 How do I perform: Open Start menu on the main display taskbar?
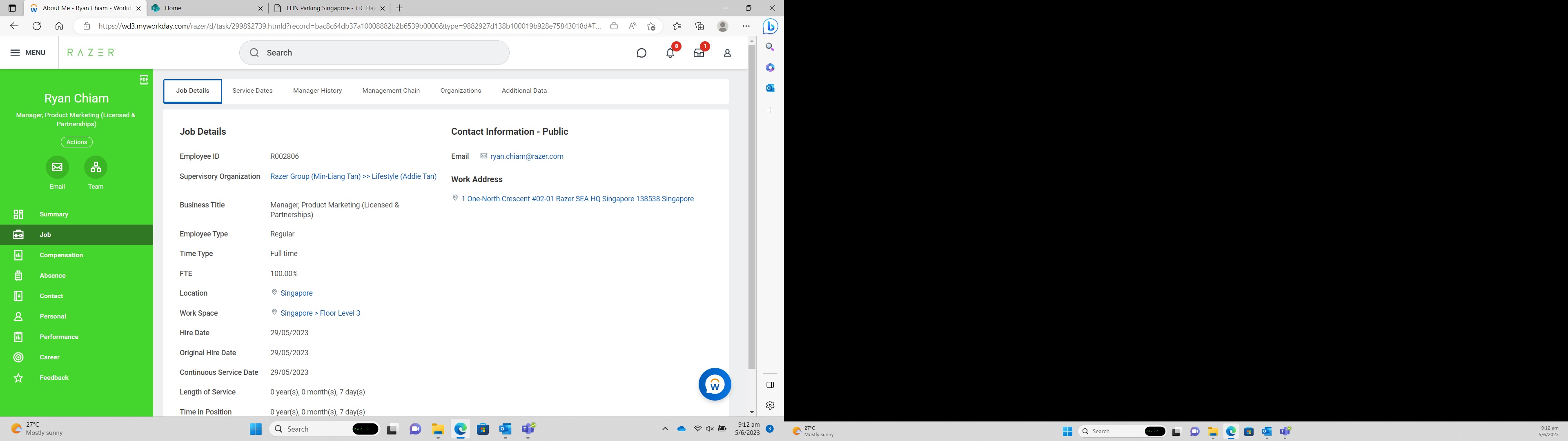pyautogui.click(x=256, y=430)
